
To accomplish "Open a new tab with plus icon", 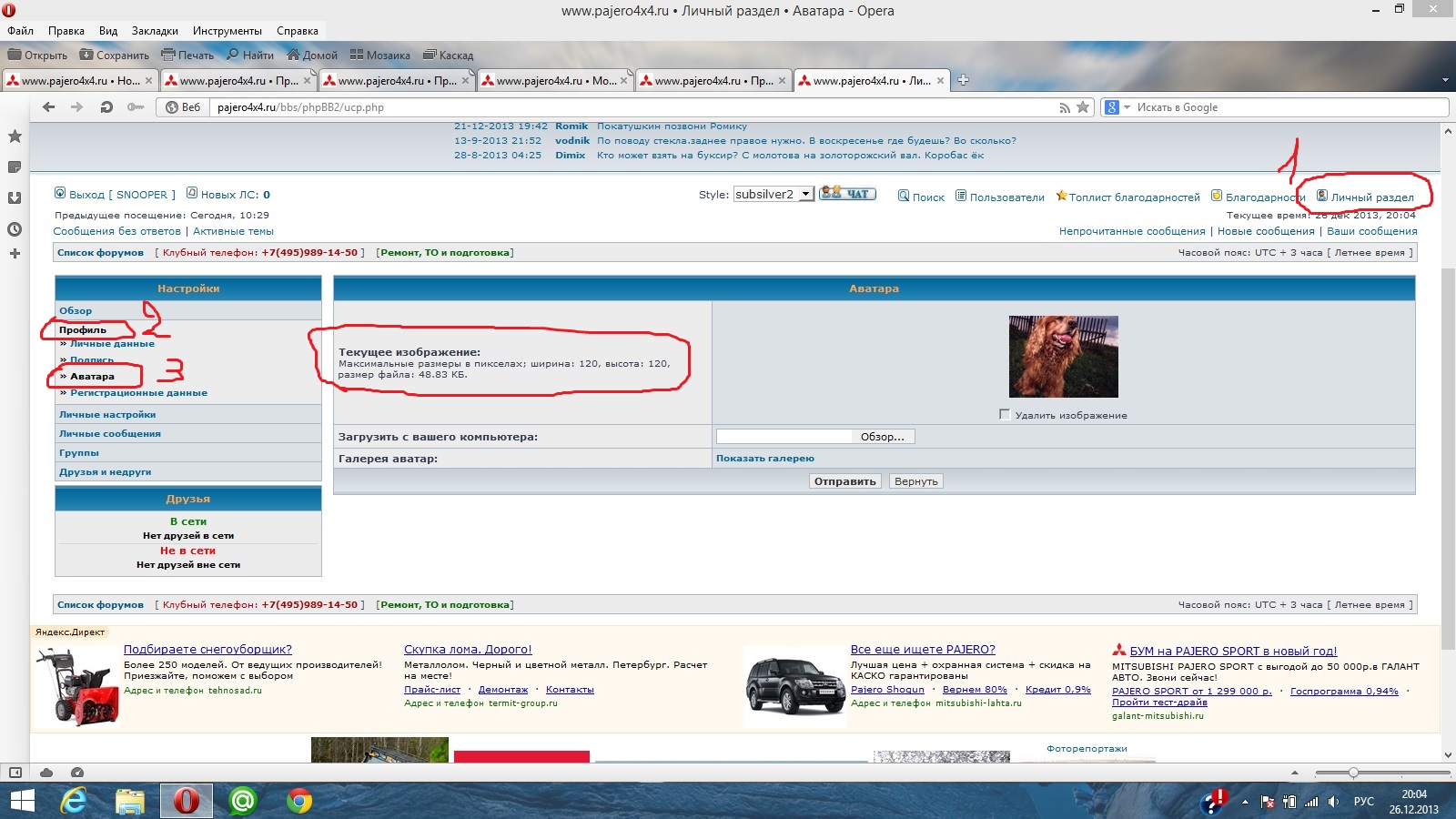I will [x=963, y=80].
